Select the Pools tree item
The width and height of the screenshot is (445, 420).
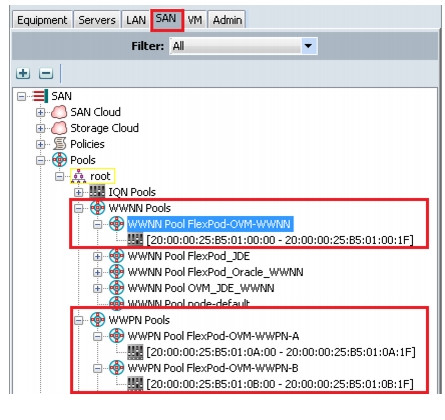[x=83, y=160]
